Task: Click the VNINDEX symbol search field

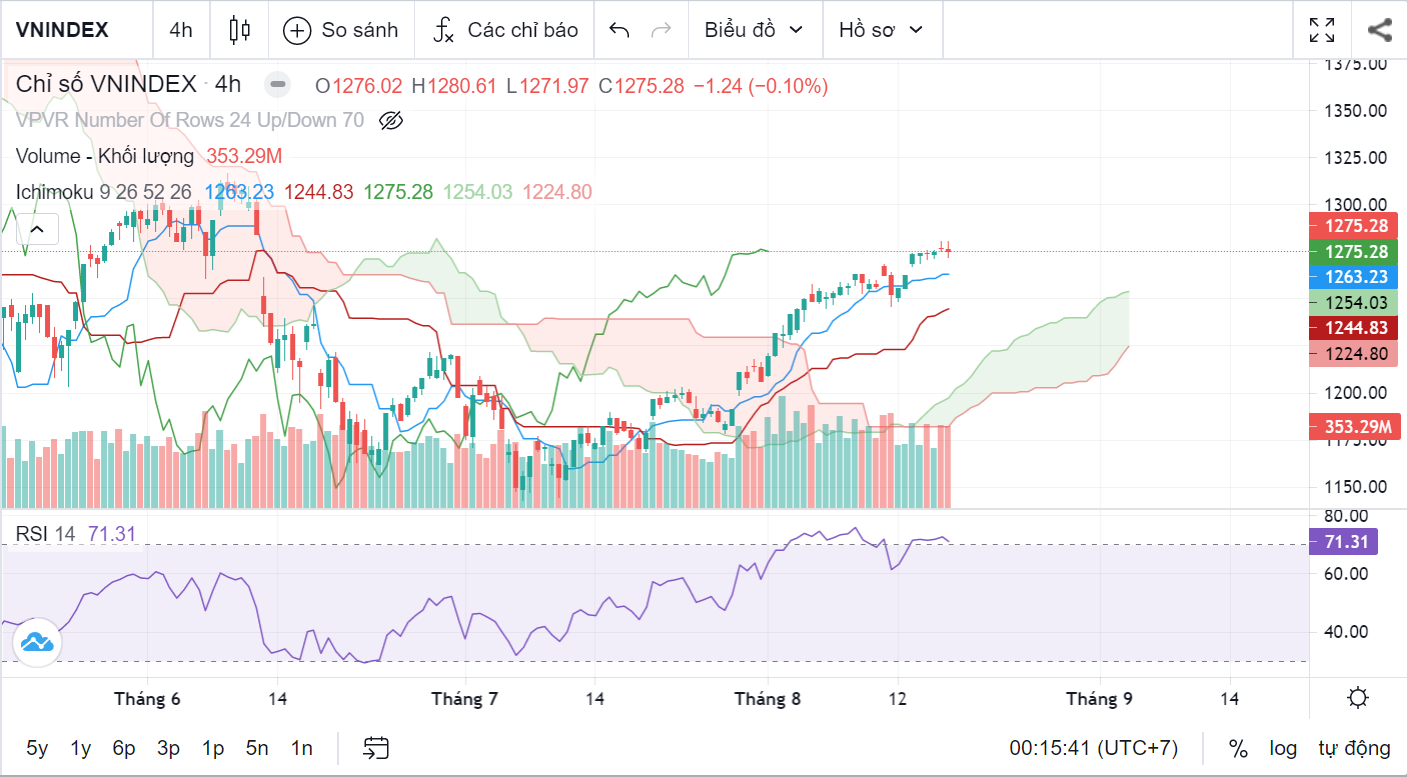Action: tap(62, 30)
